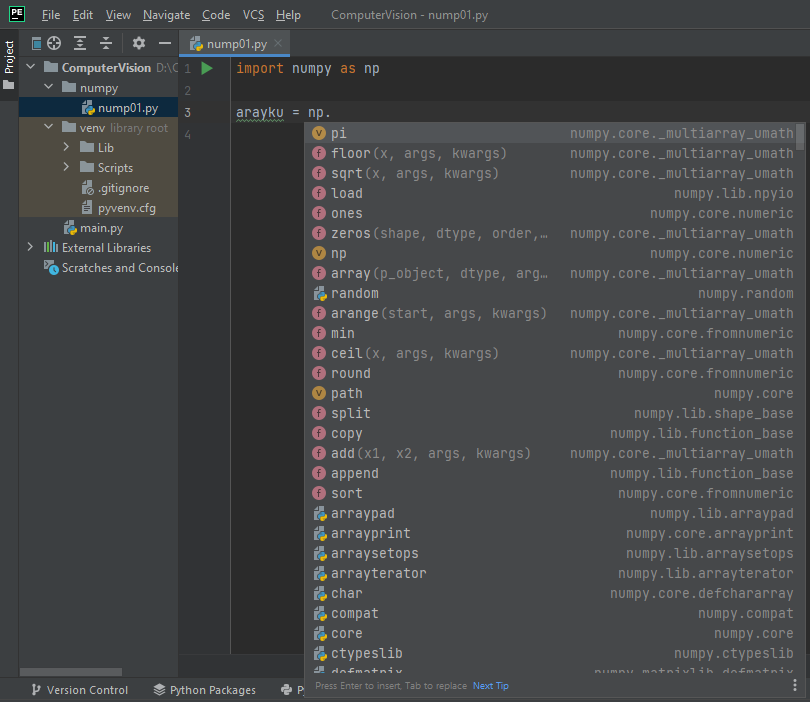Open the Edit menu
The image size is (810, 702).
(83, 15)
